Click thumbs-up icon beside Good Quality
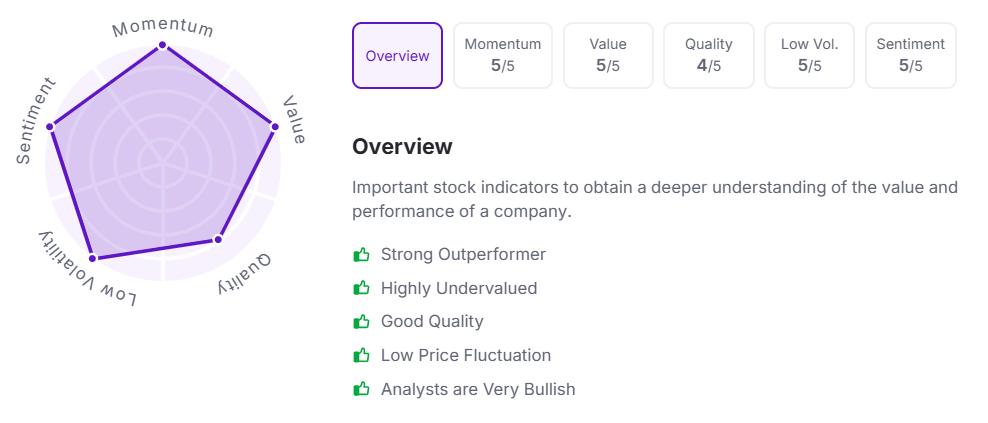The image size is (988, 423). tap(362, 322)
